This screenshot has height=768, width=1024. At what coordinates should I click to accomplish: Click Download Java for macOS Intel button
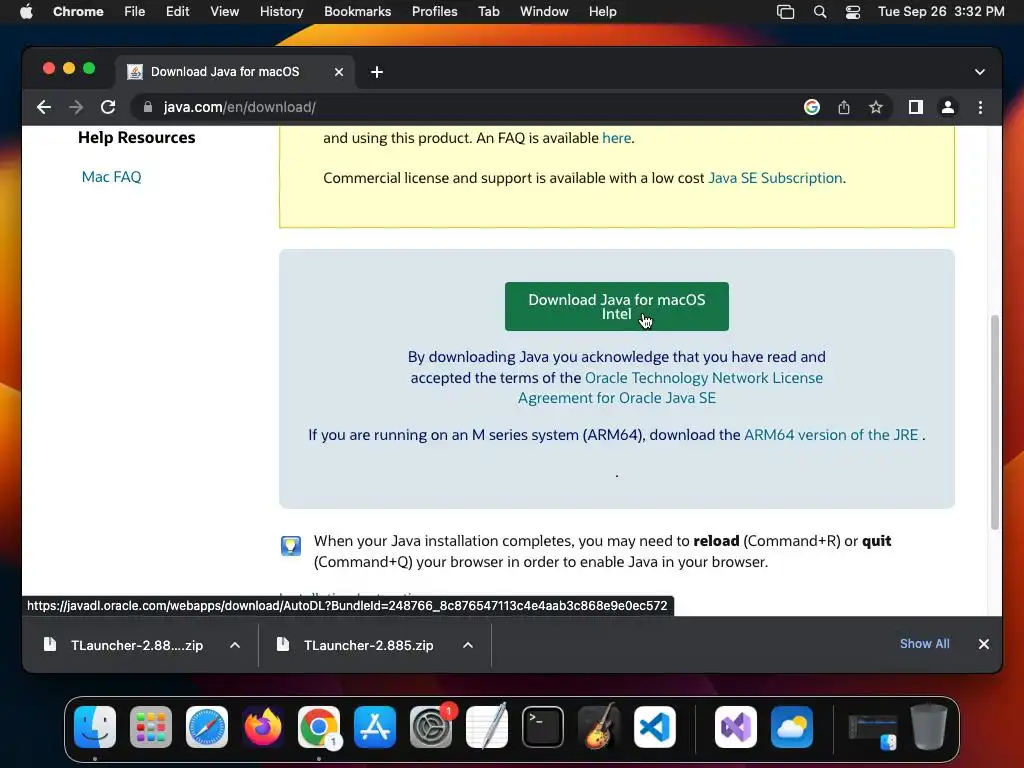click(616, 306)
